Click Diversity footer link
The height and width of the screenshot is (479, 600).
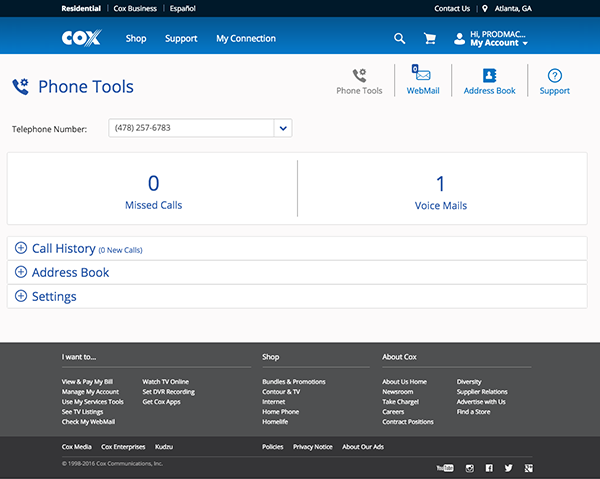tap(469, 381)
